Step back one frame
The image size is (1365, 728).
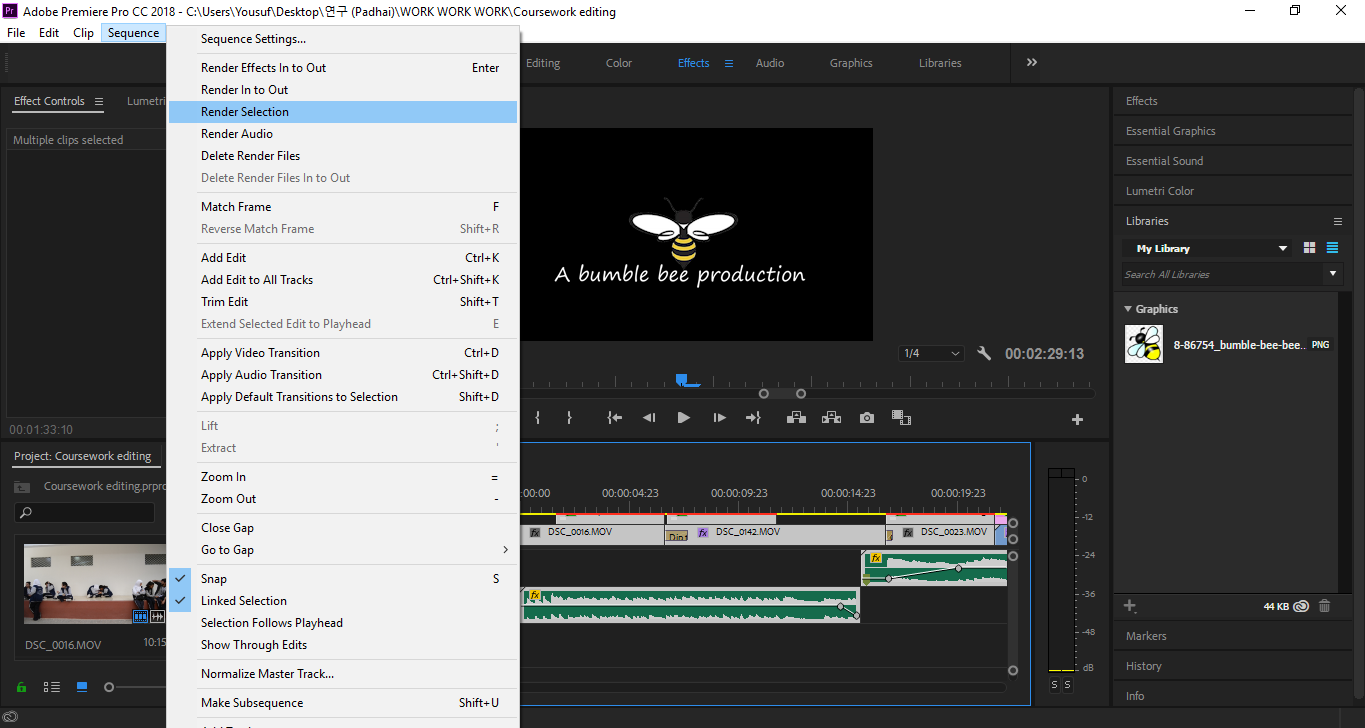coord(649,418)
